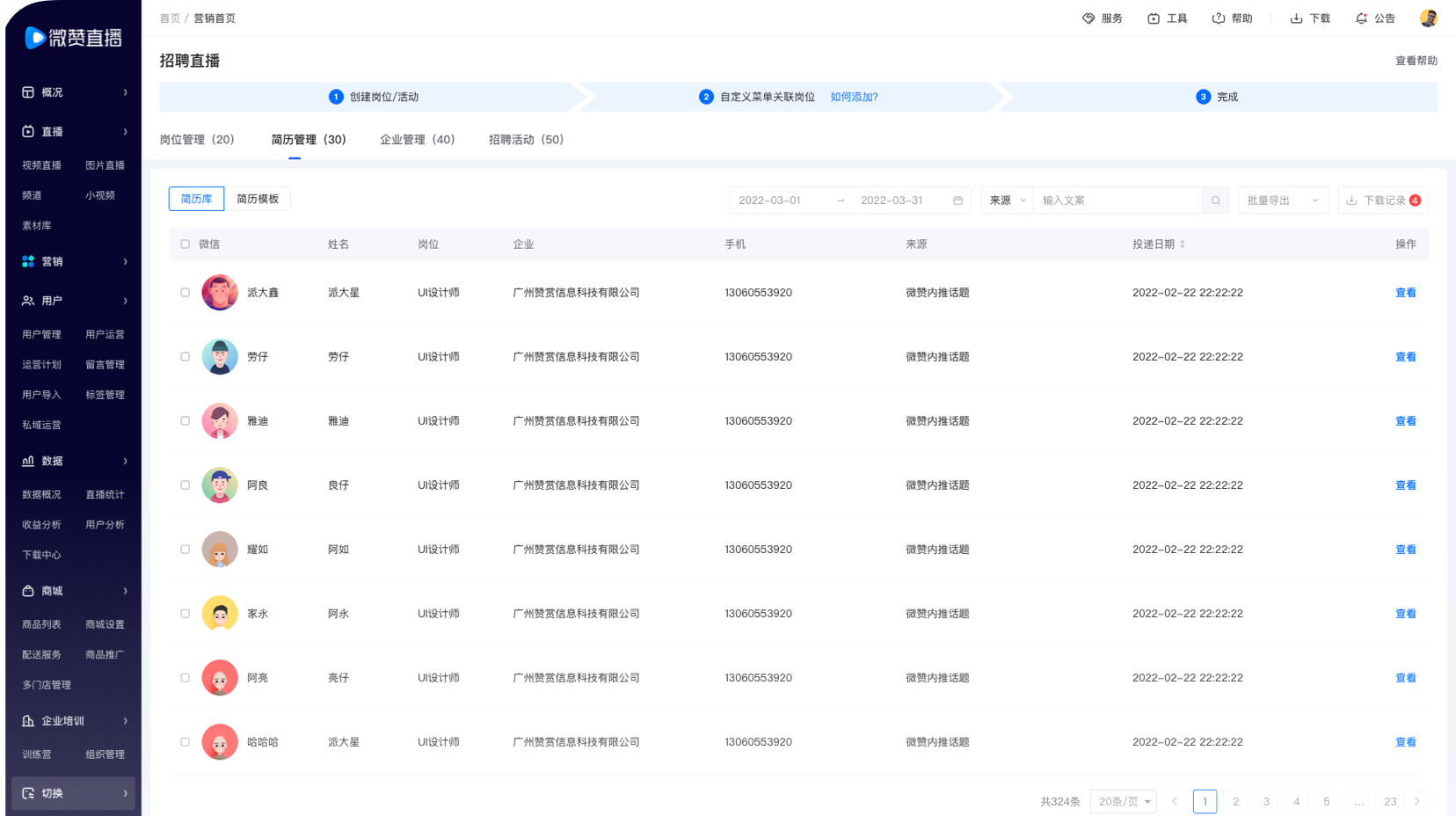Open the 帮助 icon in top bar
The width and height of the screenshot is (1456, 816).
(1219, 18)
